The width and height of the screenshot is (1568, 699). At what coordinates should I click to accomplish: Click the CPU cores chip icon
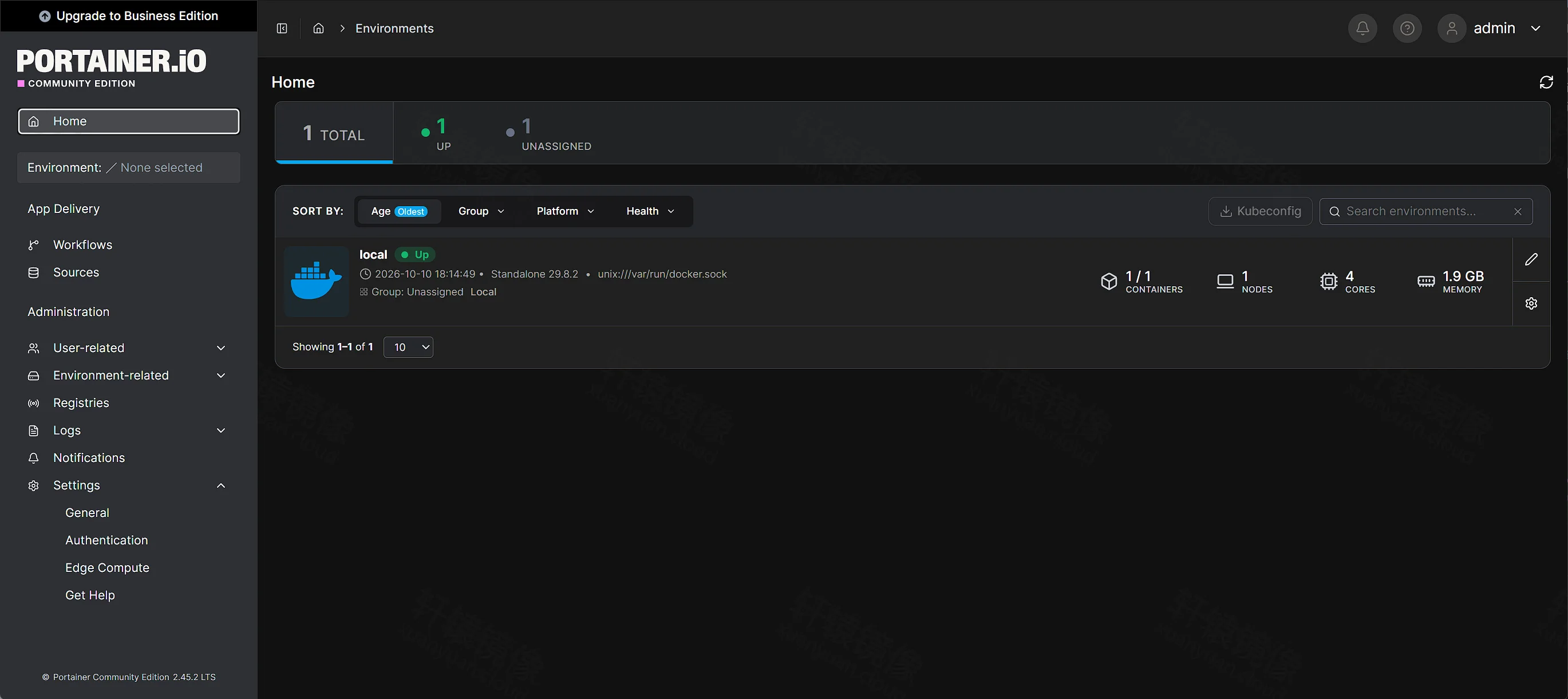pos(1328,281)
